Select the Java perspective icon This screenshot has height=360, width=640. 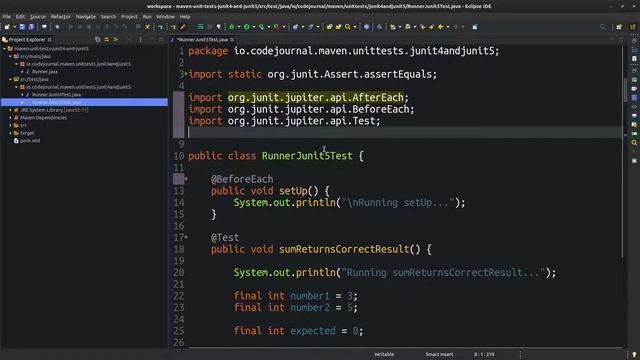pyautogui.click(x=633, y=27)
